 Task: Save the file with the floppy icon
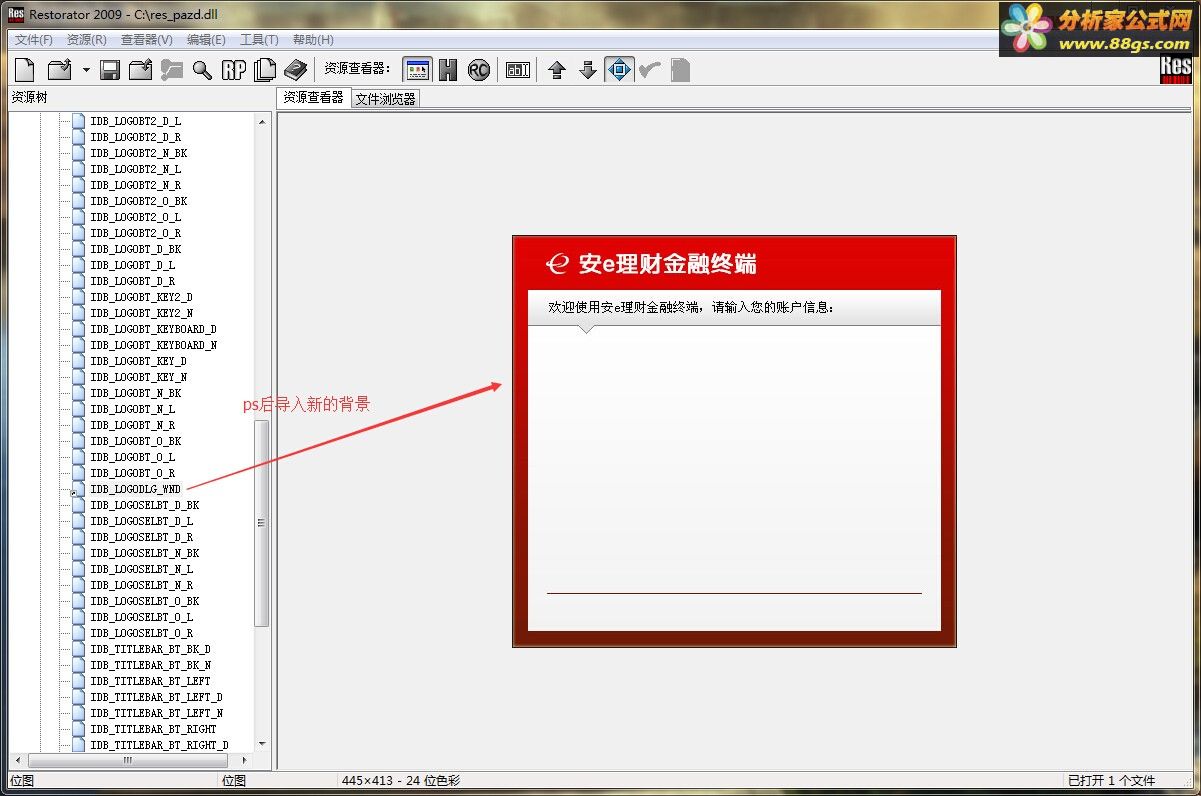(x=110, y=70)
